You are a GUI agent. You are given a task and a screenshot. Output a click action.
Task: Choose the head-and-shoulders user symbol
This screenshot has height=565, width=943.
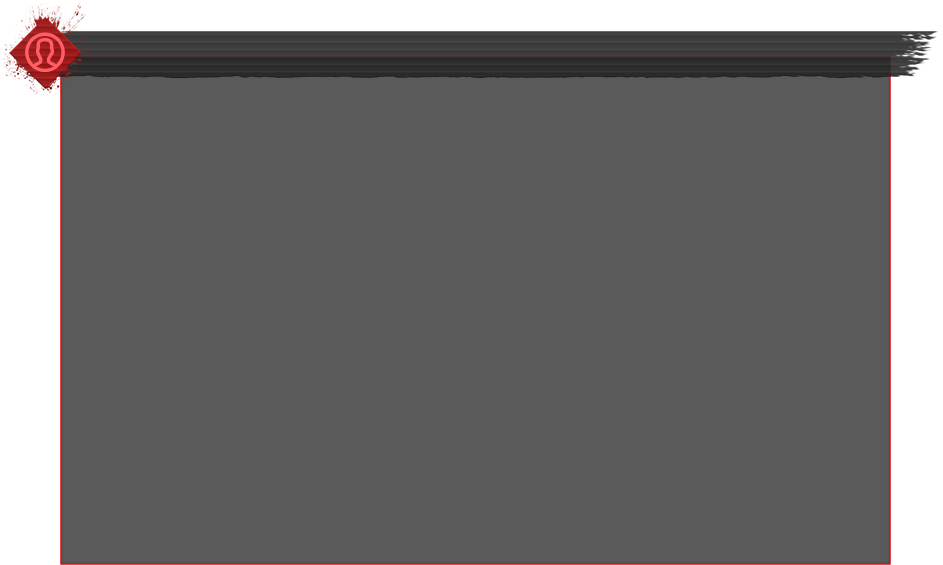(x=45, y=52)
